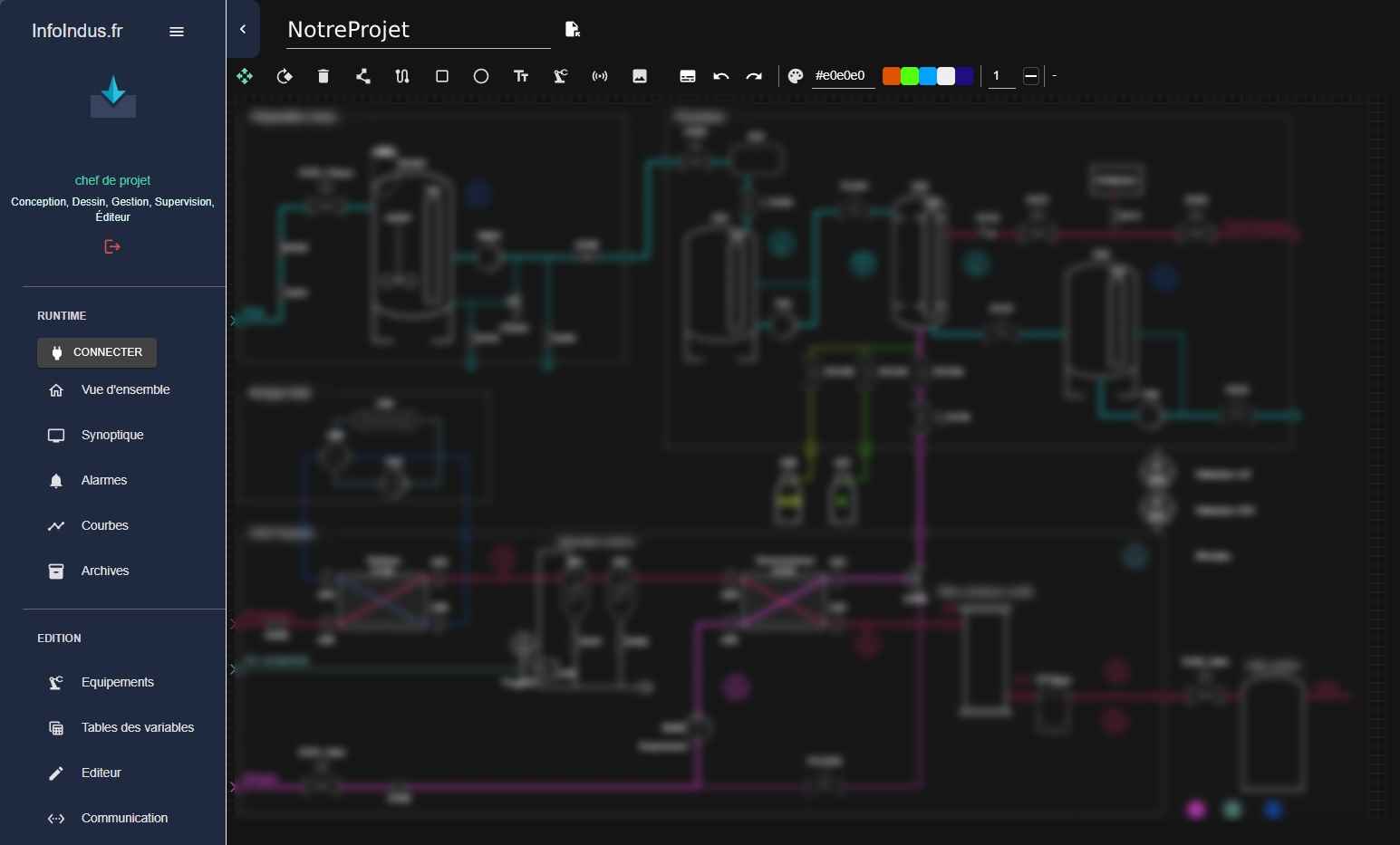1400x845 pixels.
Task: Select the rectangle shape tool
Action: [442, 76]
